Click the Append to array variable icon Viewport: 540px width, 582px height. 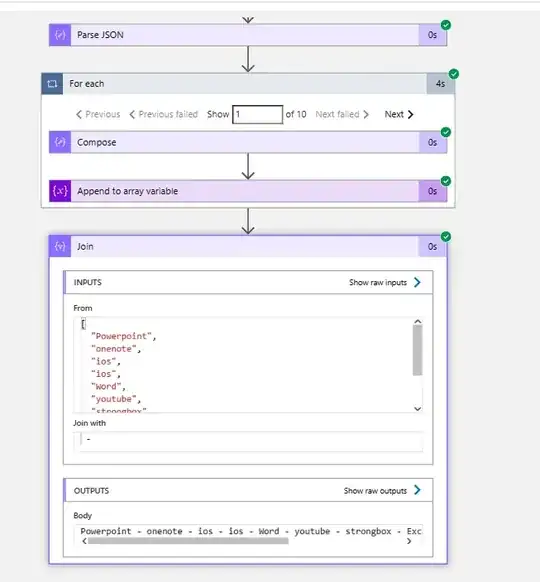click(x=60, y=191)
